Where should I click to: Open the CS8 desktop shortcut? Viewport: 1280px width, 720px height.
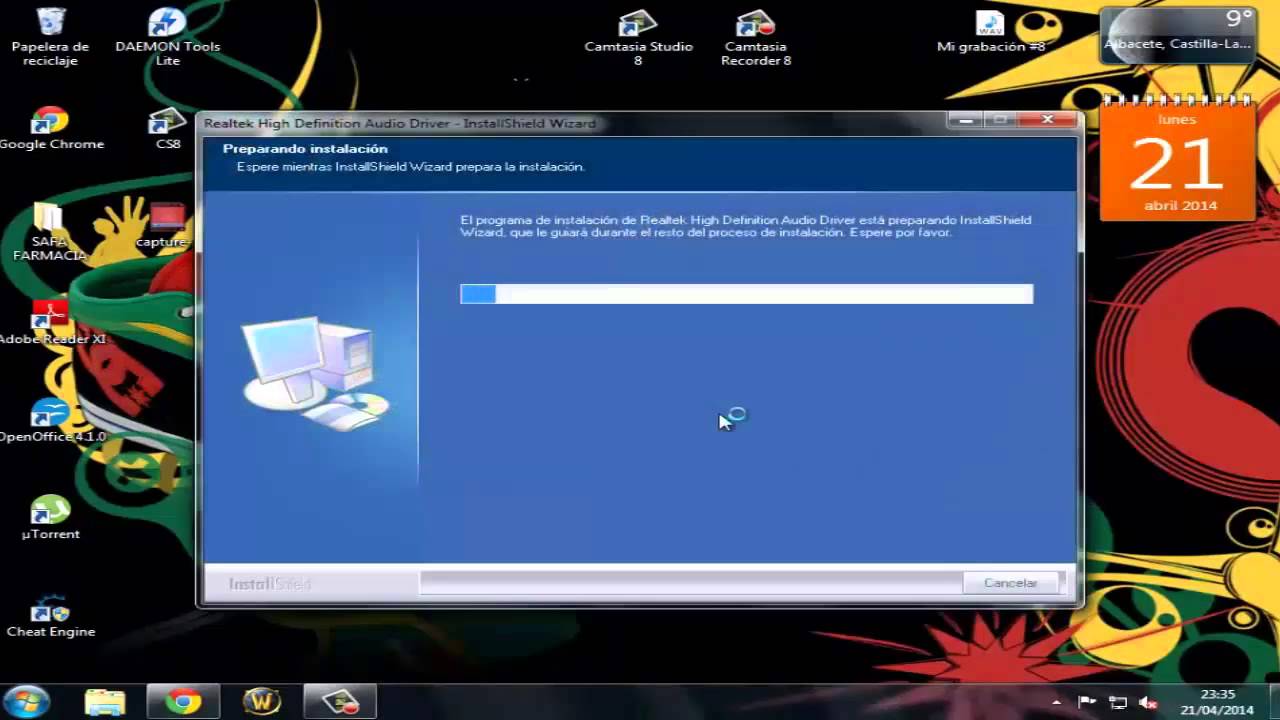pyautogui.click(x=167, y=127)
